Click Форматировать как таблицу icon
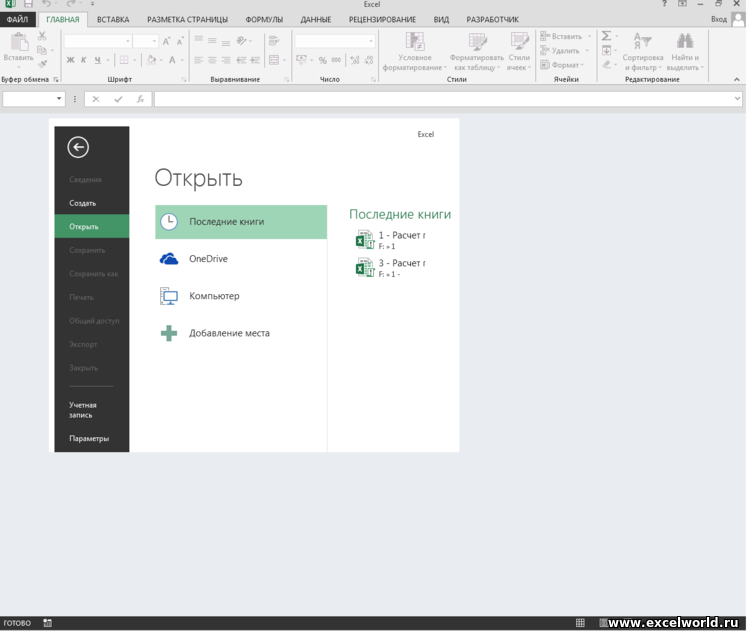The height and width of the screenshot is (638, 749). pyautogui.click(x=477, y=42)
